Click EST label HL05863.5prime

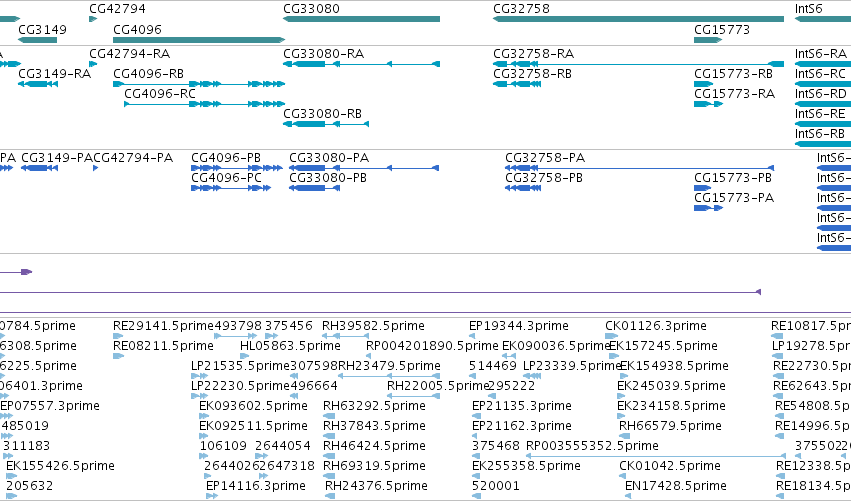click(x=290, y=346)
